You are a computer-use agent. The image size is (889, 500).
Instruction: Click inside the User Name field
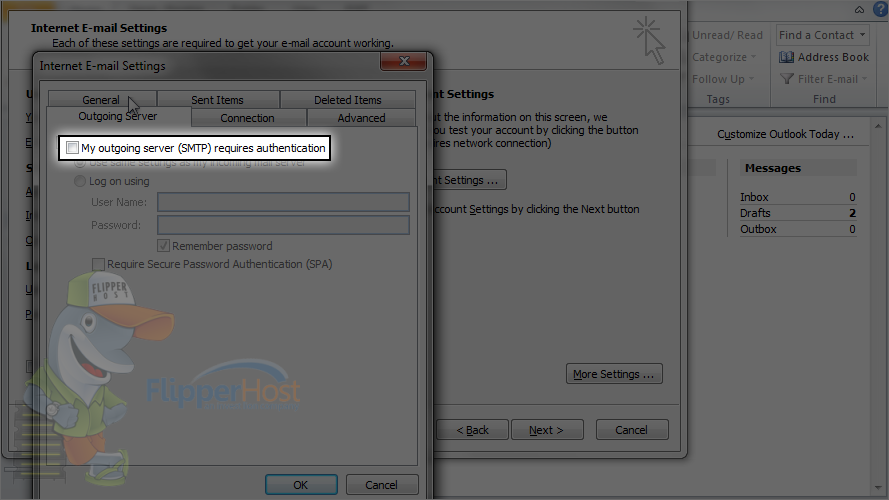(x=283, y=202)
